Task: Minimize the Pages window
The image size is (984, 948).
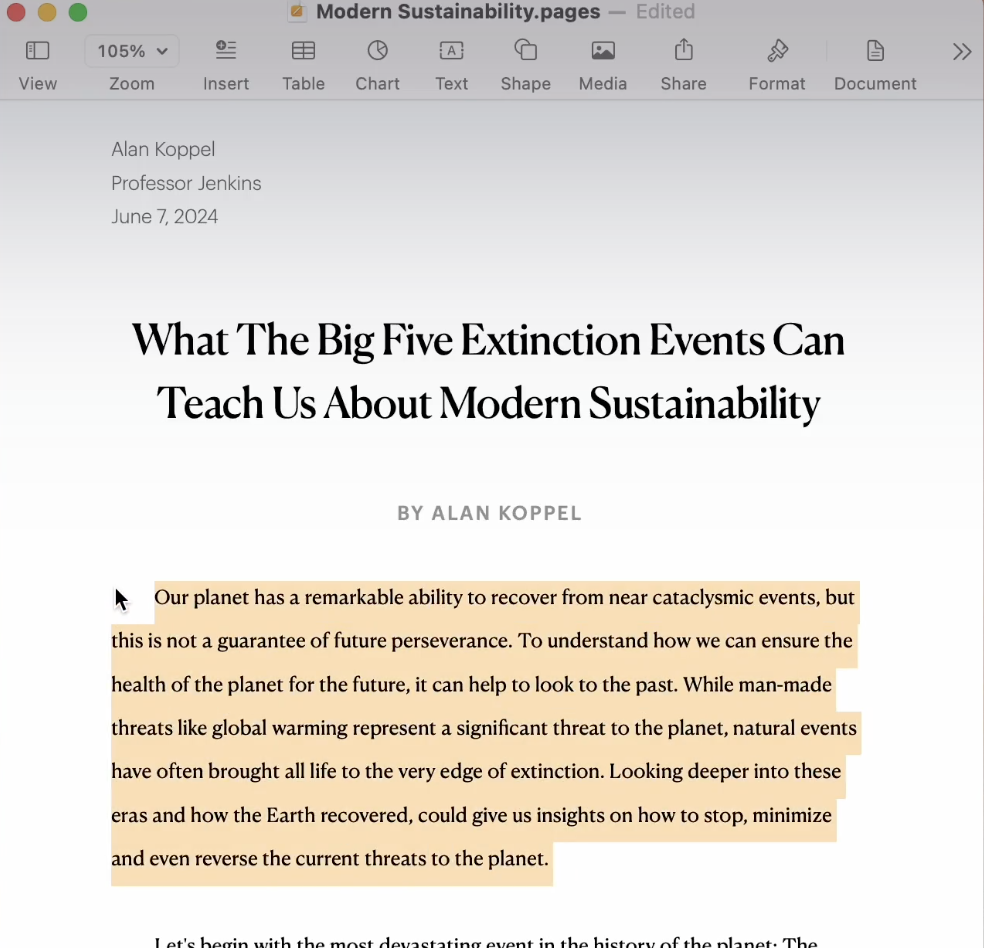Action: pos(47,12)
